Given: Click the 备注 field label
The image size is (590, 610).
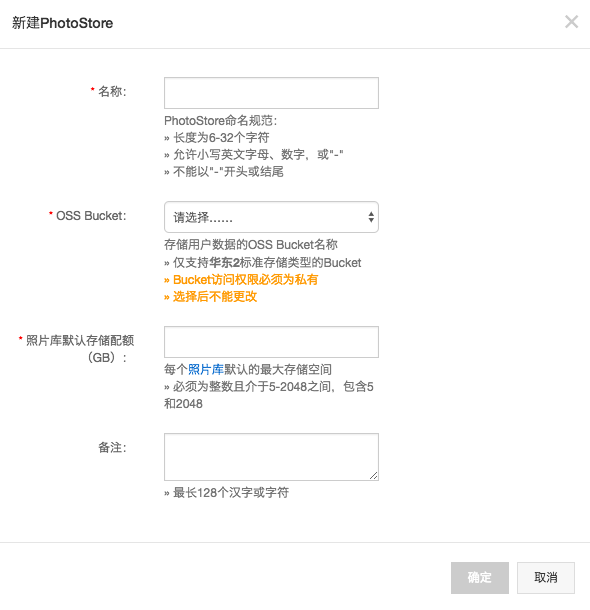Looking at the screenshot, I should [112, 447].
